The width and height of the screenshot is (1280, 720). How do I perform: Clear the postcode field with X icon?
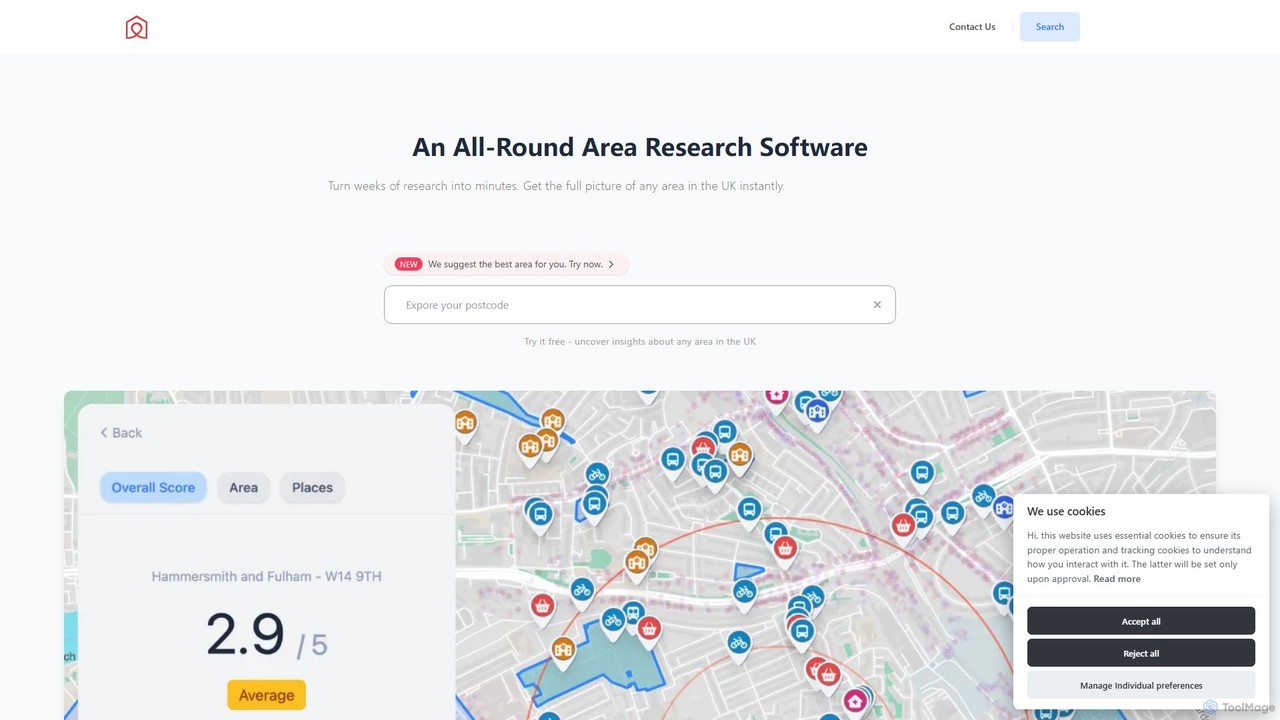pos(877,305)
